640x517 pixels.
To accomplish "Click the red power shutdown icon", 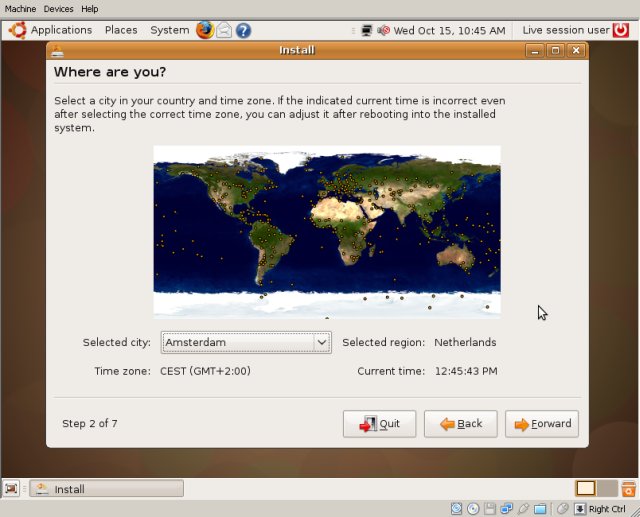I will pos(621,30).
